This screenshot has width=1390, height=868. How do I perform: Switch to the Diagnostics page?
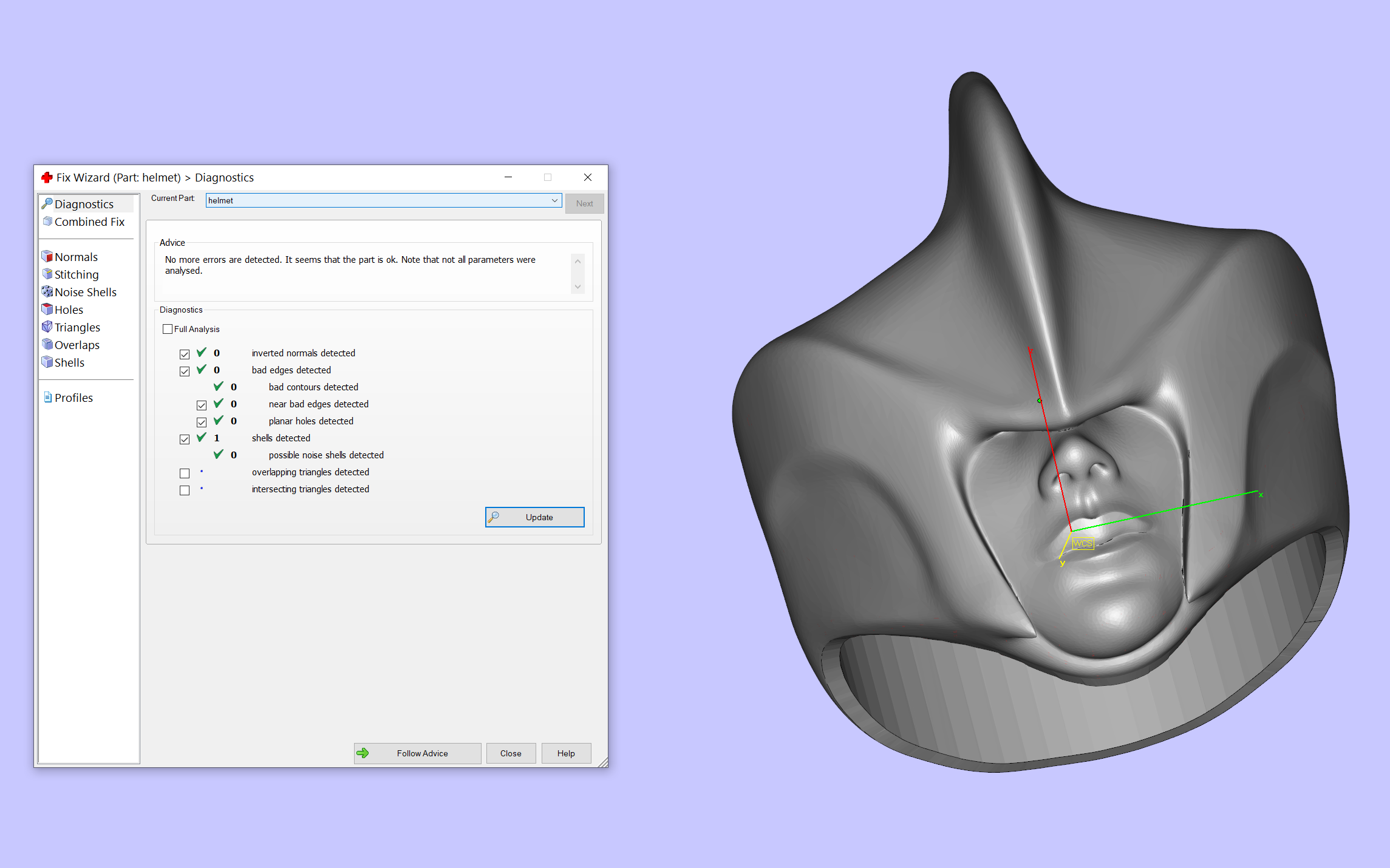pos(83,204)
